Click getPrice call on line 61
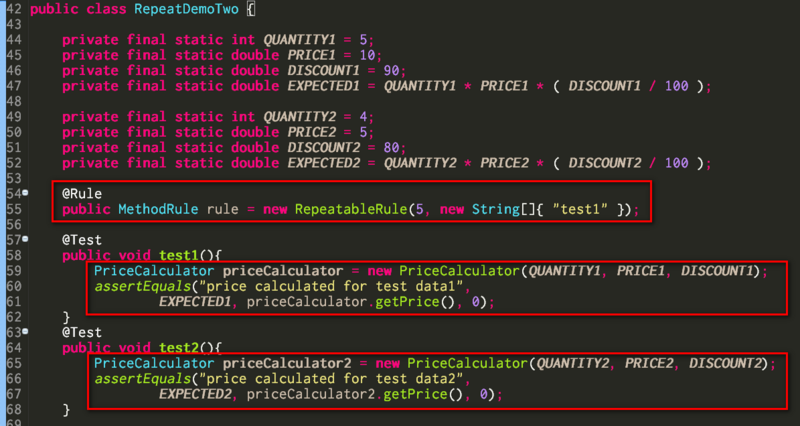 tap(407, 302)
